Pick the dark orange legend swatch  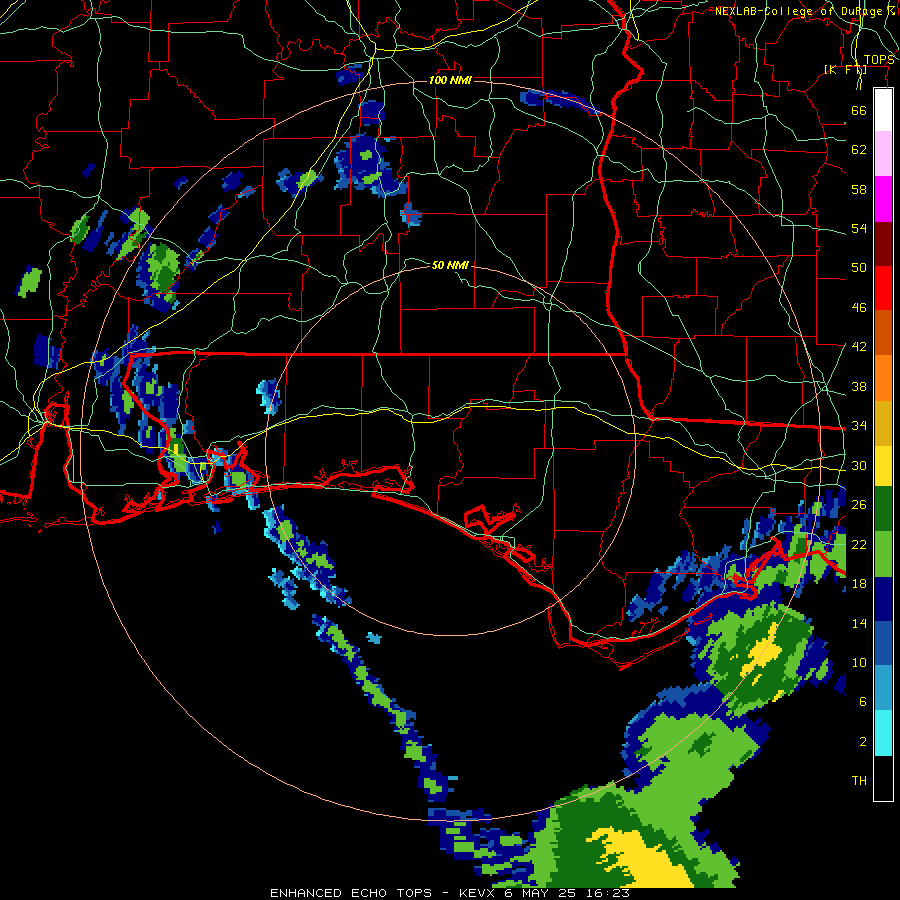coord(883,333)
